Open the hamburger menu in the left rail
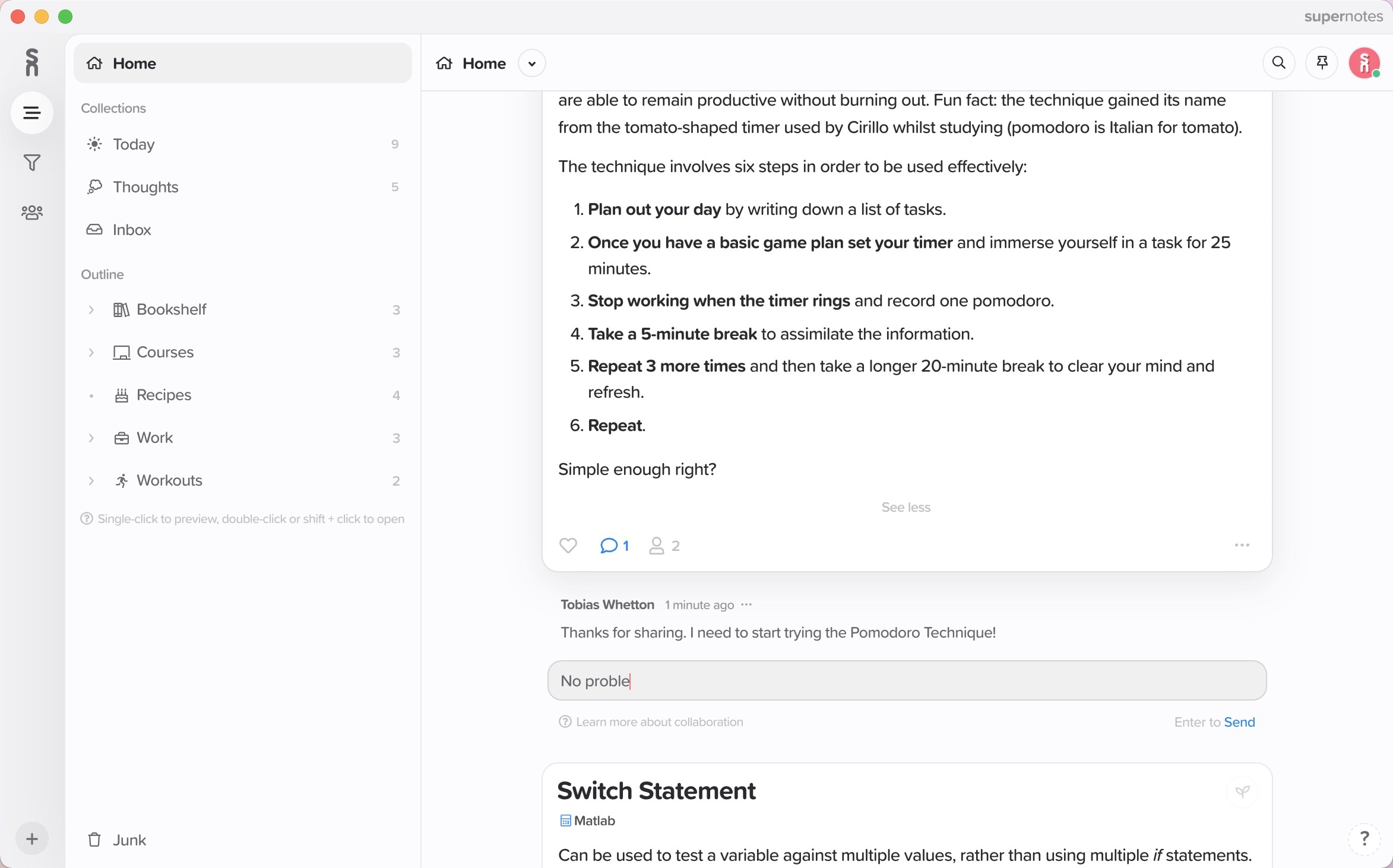Image resolution: width=1393 pixels, height=868 pixels. click(31, 112)
